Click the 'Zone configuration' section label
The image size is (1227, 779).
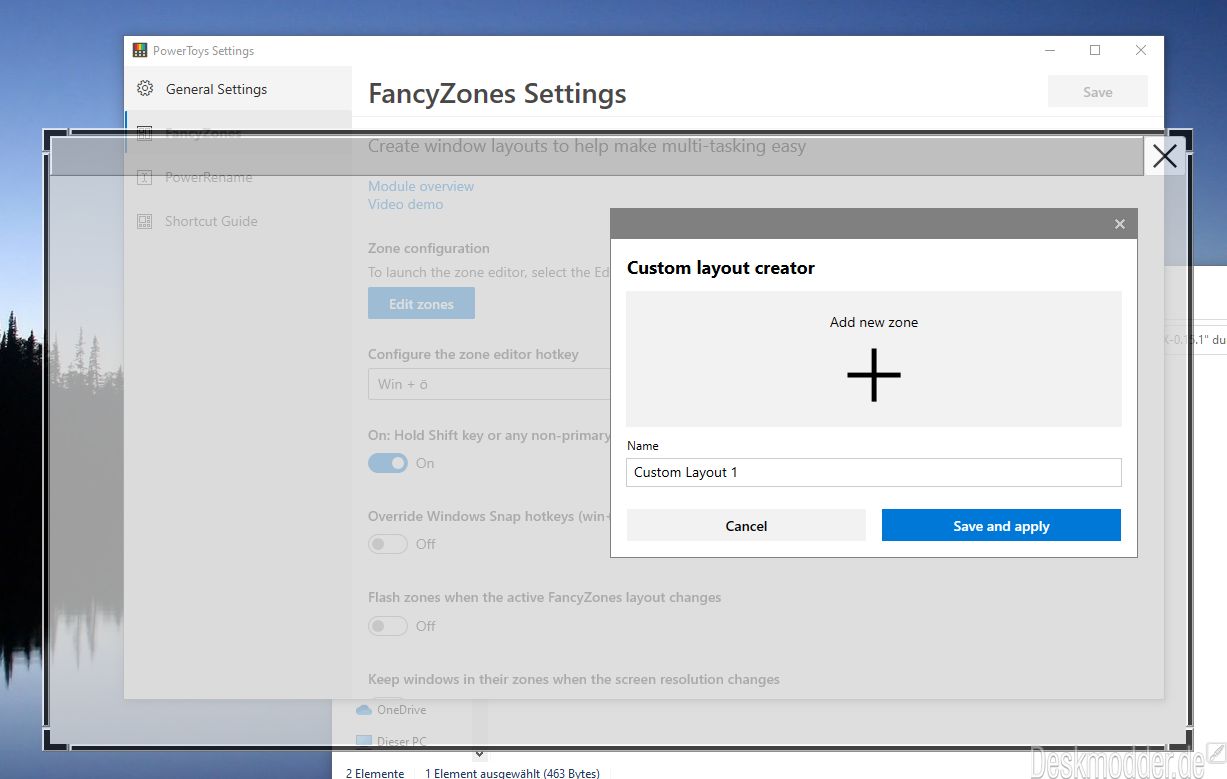pyautogui.click(x=429, y=248)
